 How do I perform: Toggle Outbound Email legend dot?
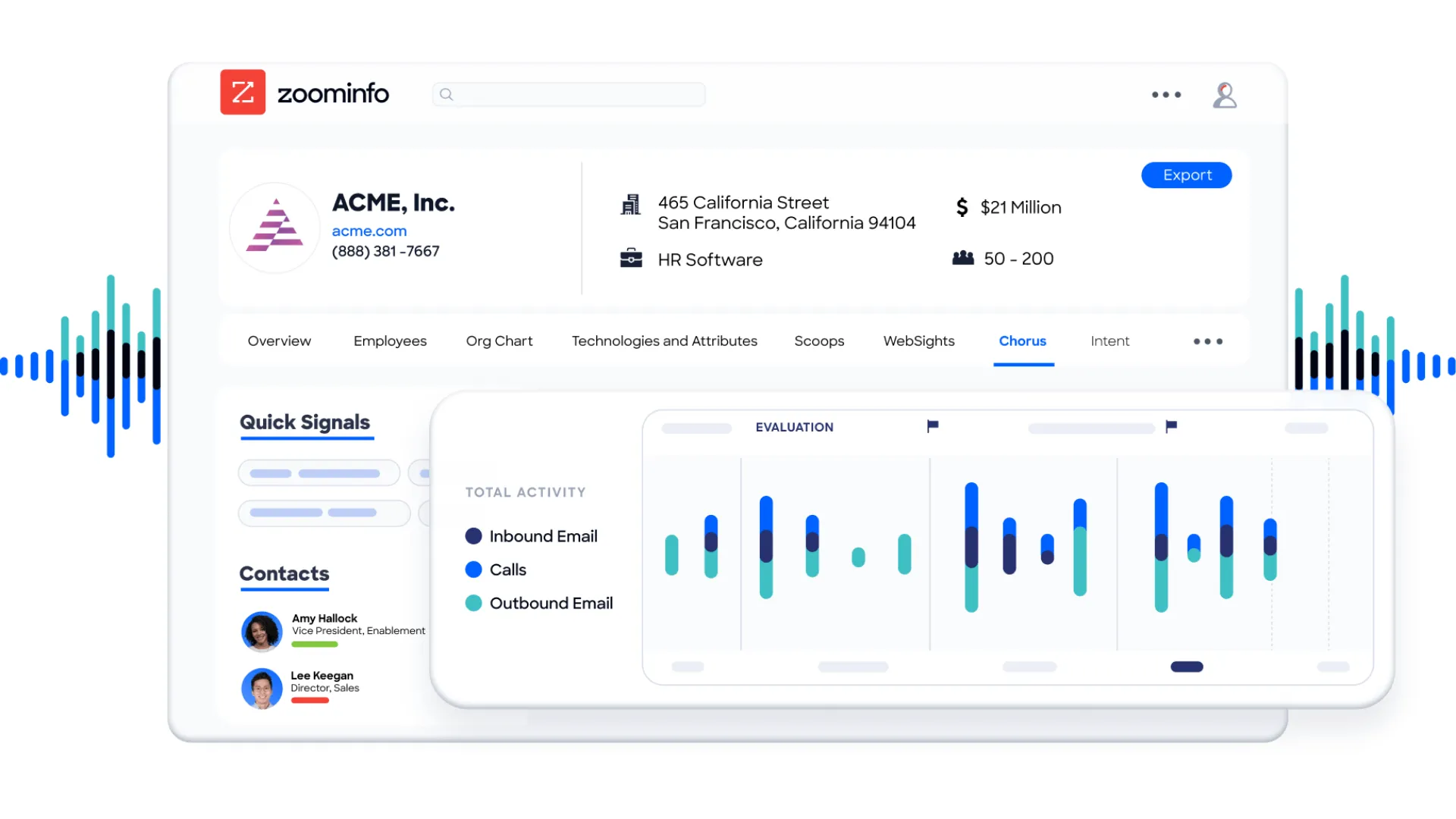pos(474,603)
